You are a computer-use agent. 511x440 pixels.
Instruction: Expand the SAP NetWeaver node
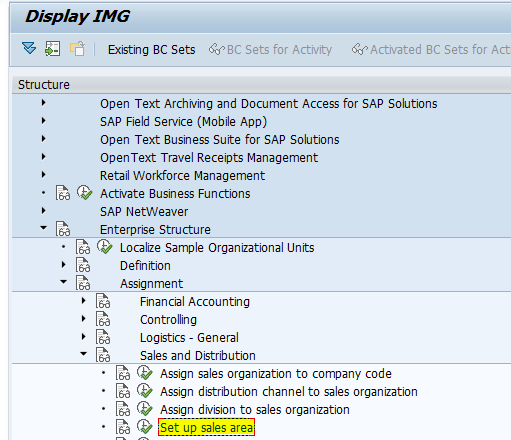pyautogui.click(x=44, y=211)
